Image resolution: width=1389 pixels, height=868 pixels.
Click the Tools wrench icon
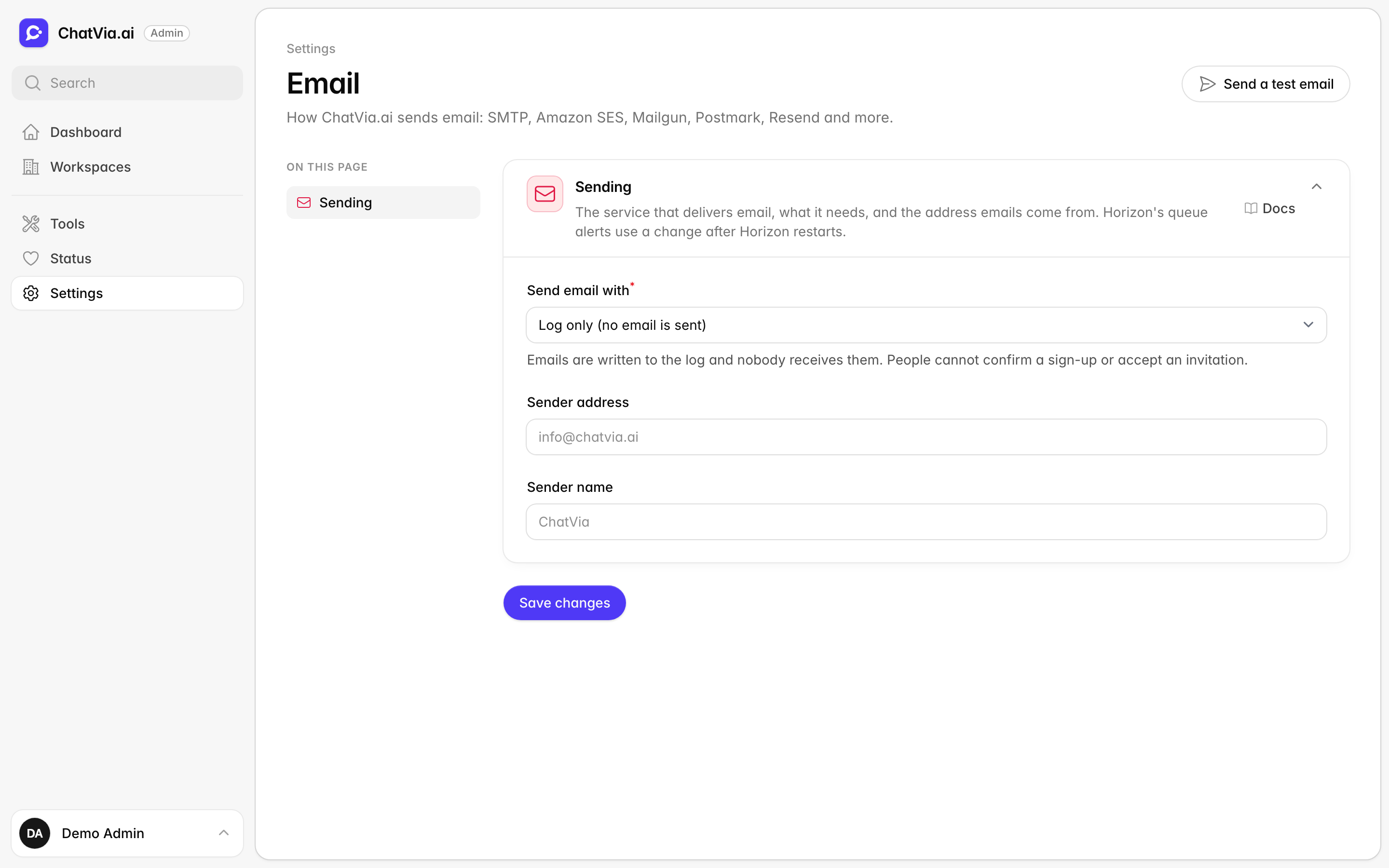[31, 224]
